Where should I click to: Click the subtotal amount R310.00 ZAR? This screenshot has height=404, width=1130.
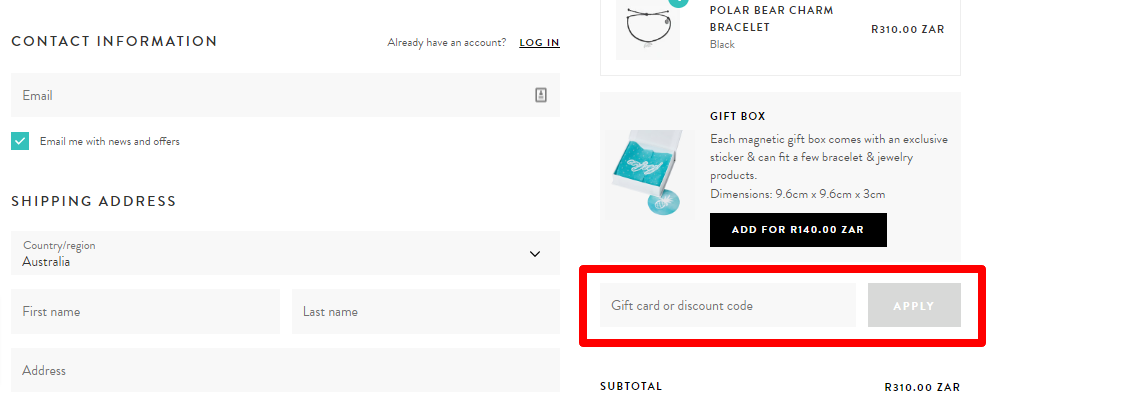pos(922,387)
